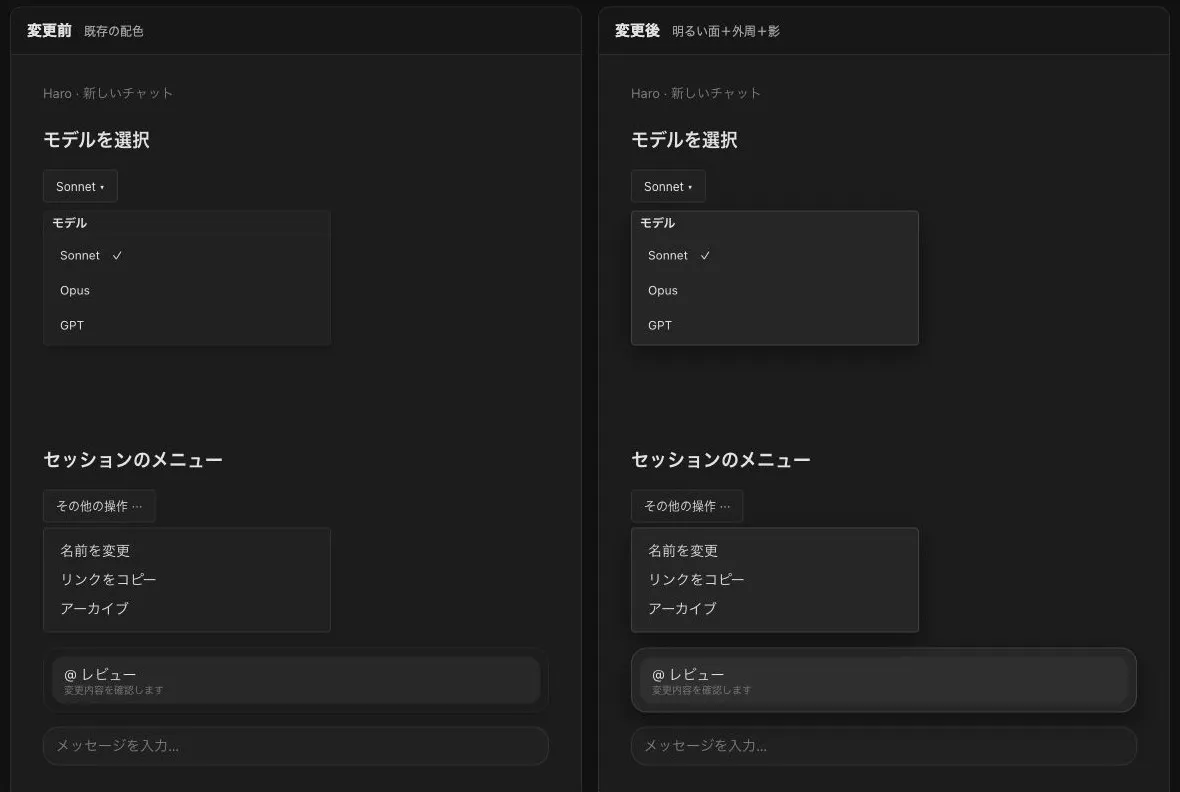Viewport: 1180px width, 792px height.
Task: Click Haro · 新しいチャット breadcrumb in 変更後
Action: (695, 93)
